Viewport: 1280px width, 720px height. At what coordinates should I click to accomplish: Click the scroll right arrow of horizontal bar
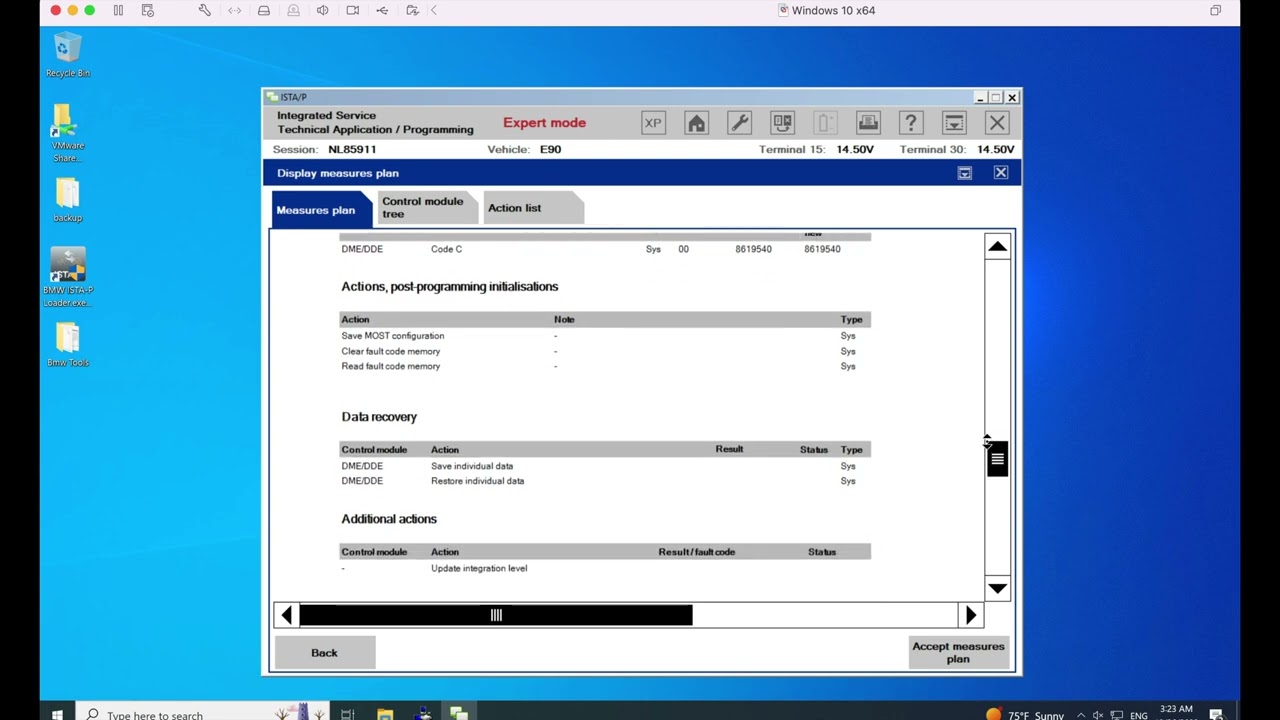click(970, 615)
